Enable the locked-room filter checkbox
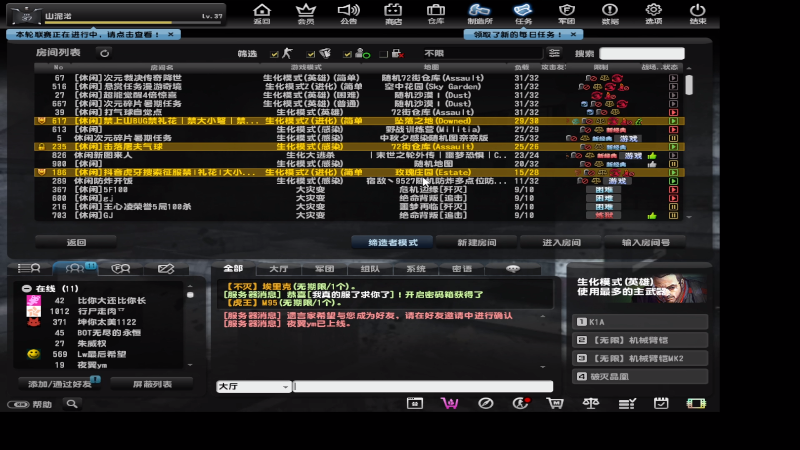Screen dimensions: 800x450 coord(384,54)
